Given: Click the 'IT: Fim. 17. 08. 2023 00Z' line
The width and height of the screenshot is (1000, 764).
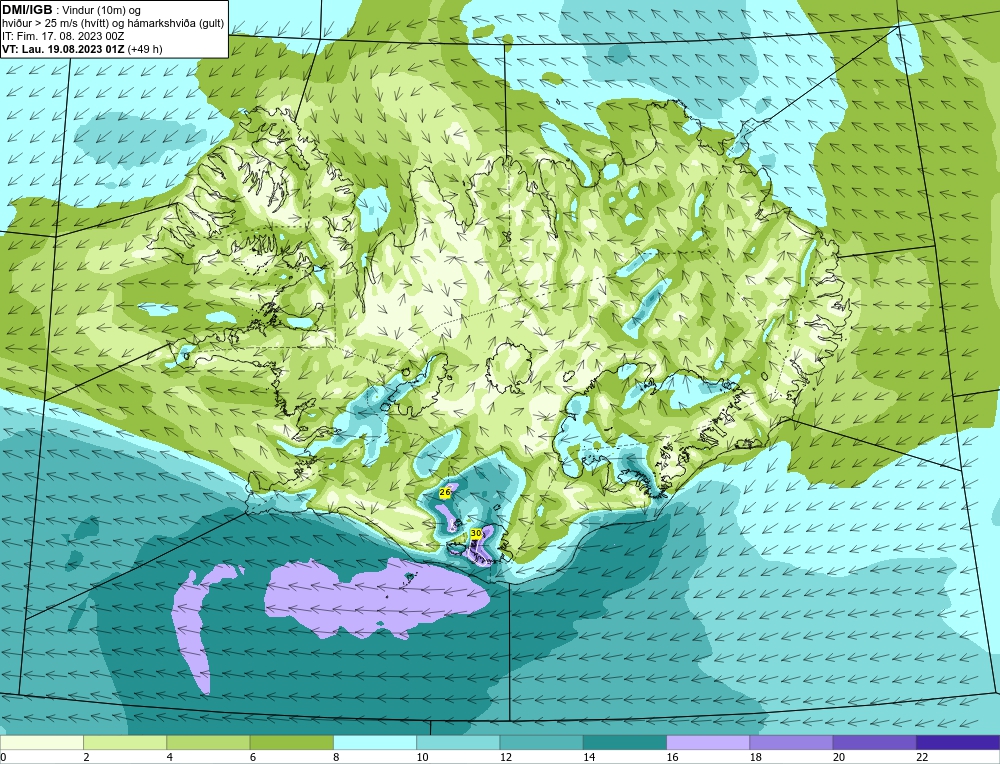Looking at the screenshot, I should [63, 36].
